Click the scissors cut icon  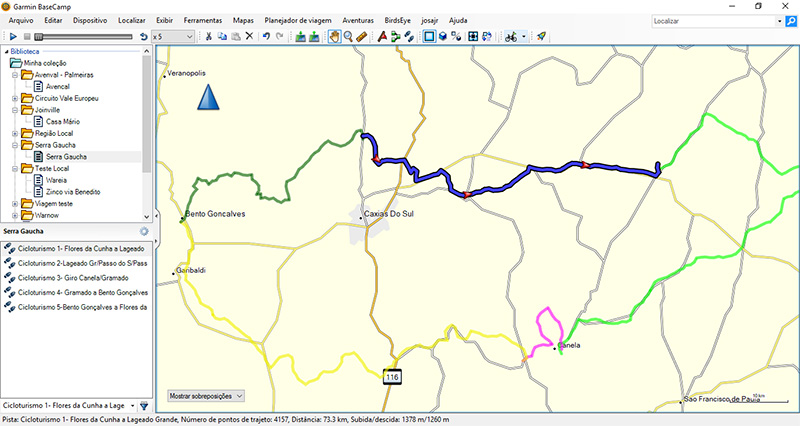coord(208,37)
